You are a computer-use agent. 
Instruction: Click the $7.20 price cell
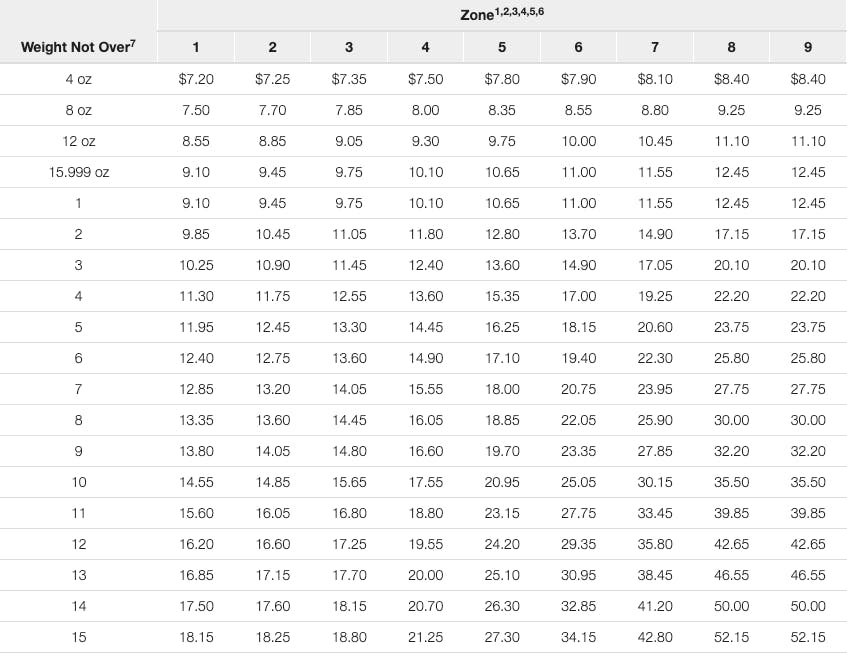(196, 79)
